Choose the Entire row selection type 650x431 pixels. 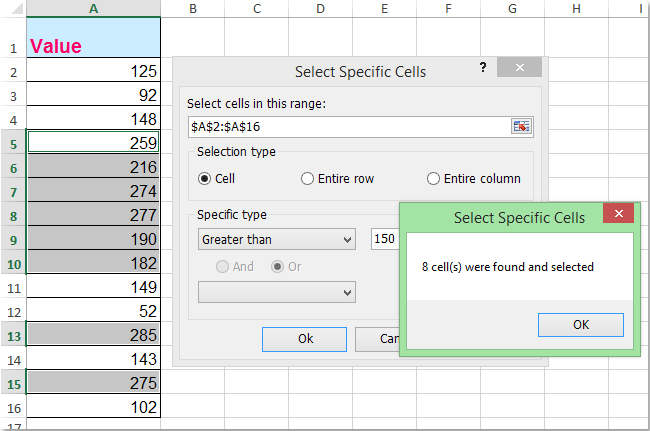308,179
